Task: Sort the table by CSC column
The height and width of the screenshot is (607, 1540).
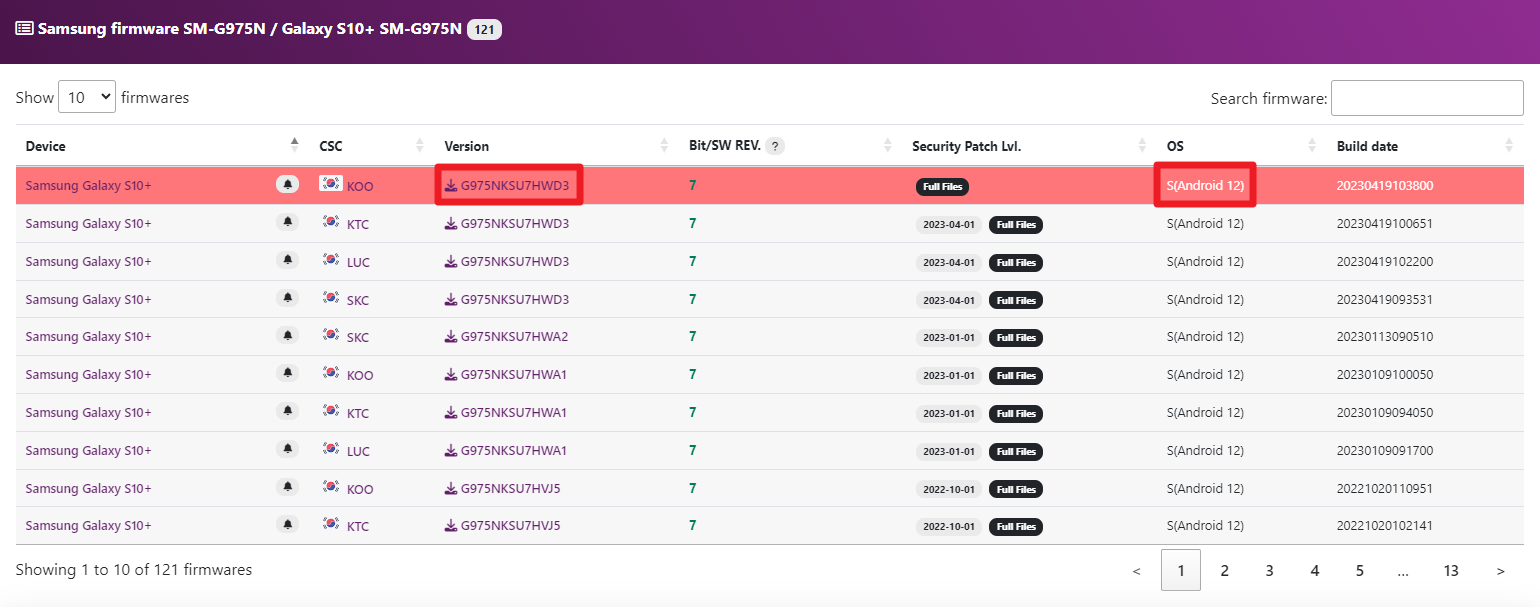Action: pos(372,146)
